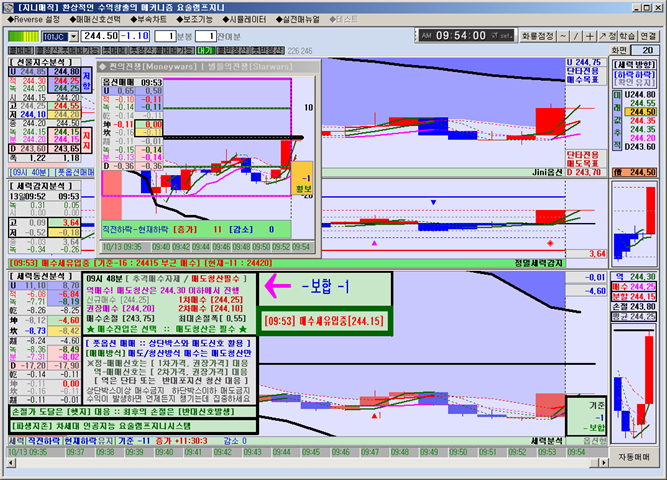Viewport: 667px width, 480px height.
Task: Click the magenta up-triangle marker on chart
Action: click(x=374, y=243)
